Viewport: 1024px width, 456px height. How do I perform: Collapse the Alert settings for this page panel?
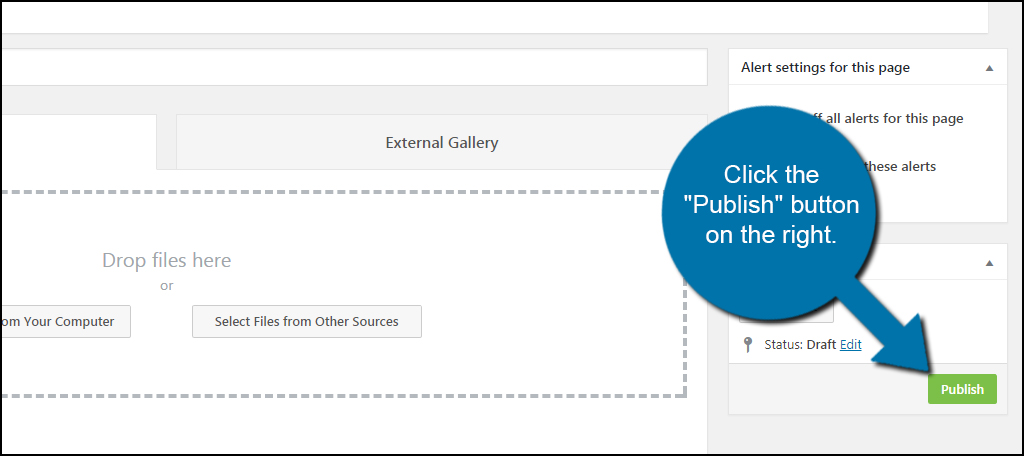[989, 68]
